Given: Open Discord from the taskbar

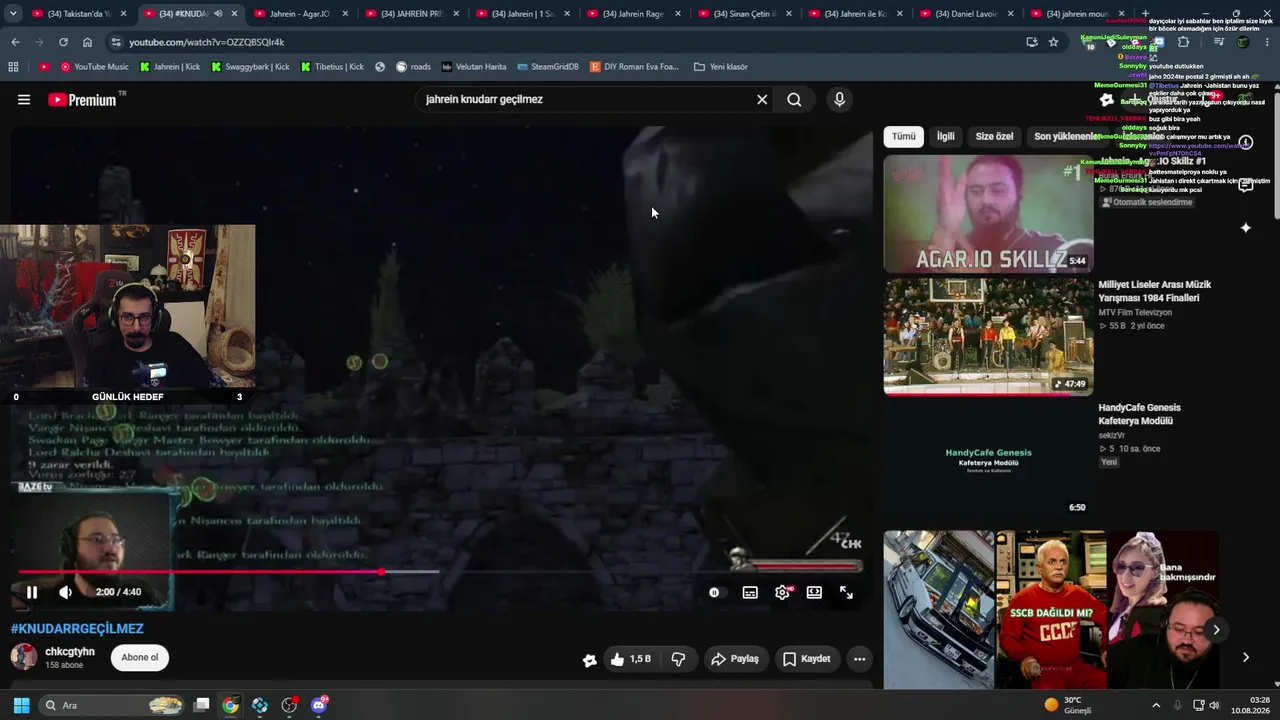Looking at the screenshot, I should (319, 705).
